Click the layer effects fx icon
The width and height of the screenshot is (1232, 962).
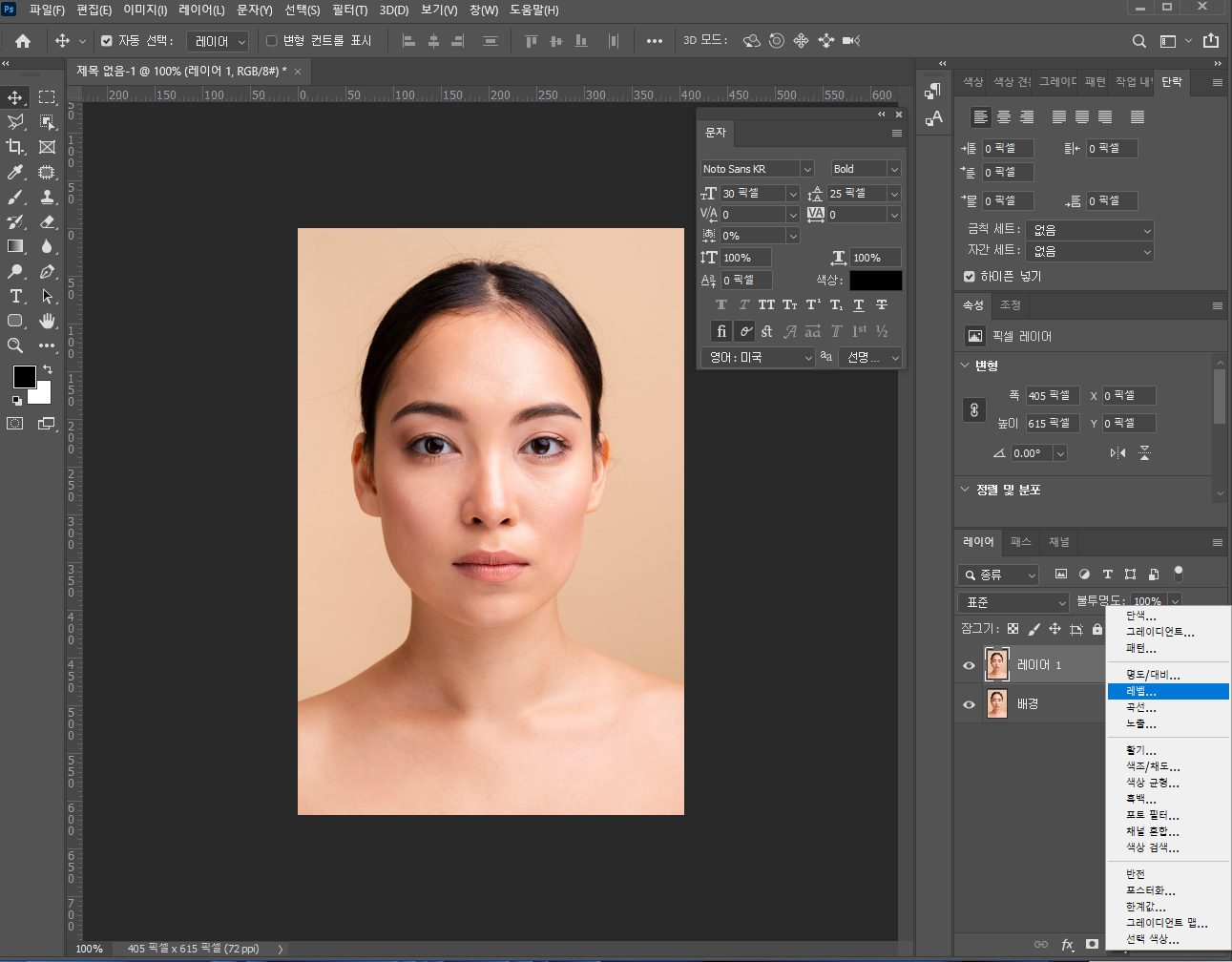click(x=1067, y=944)
